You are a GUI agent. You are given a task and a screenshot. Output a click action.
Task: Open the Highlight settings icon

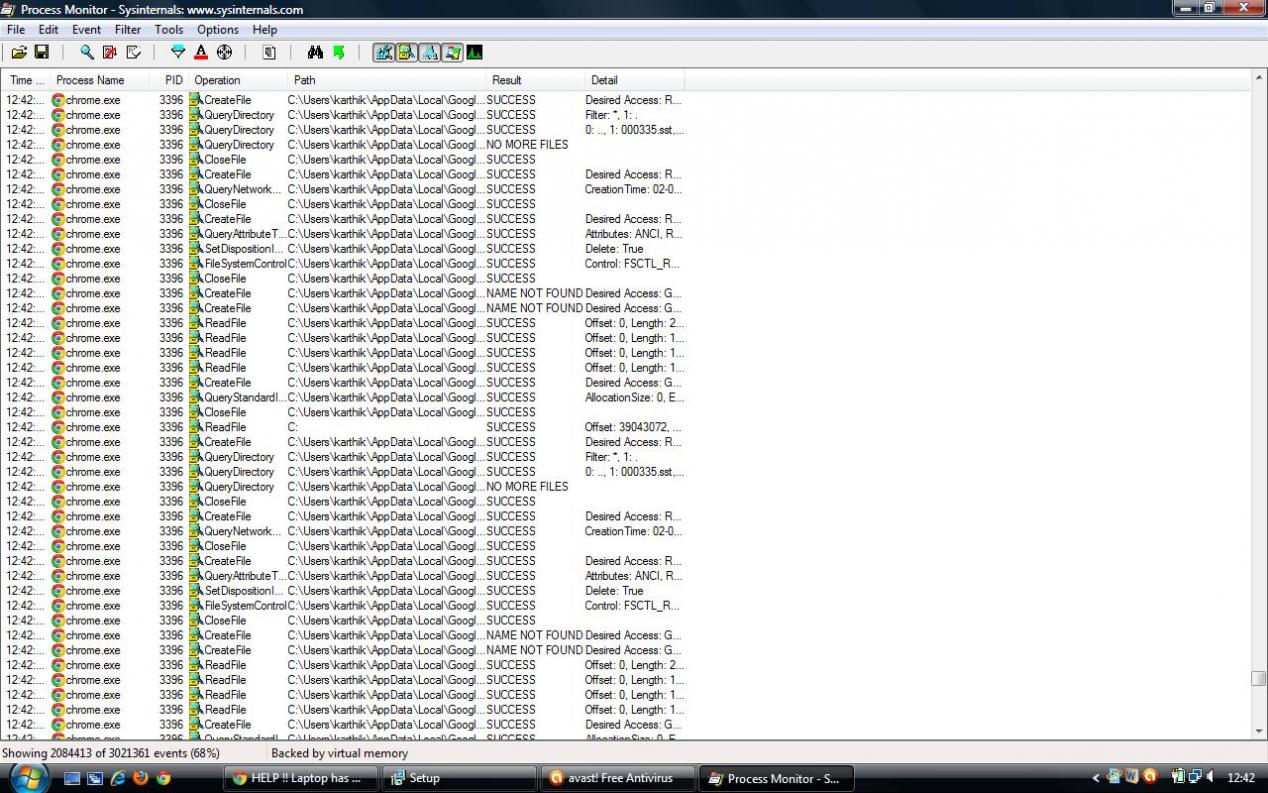201,53
